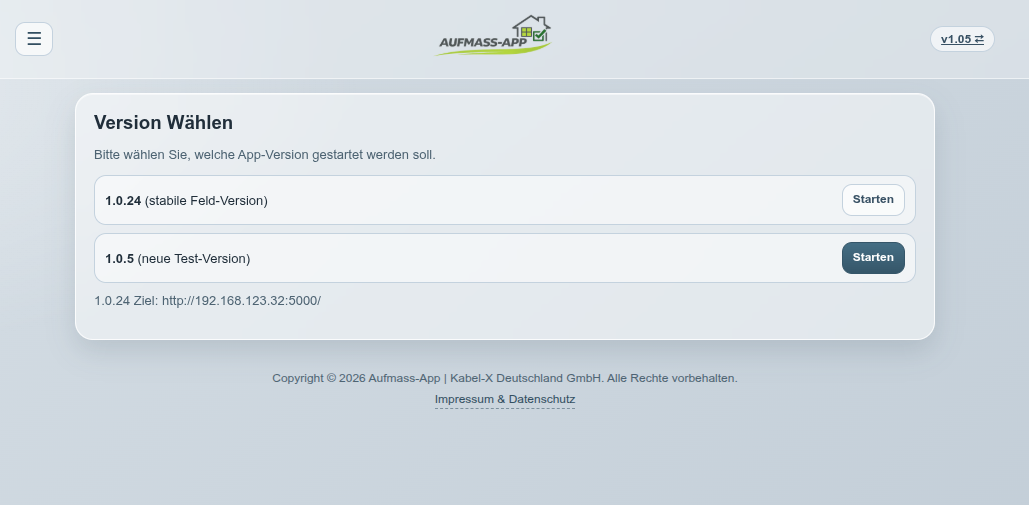Viewport: 1029px width, 505px height.
Task: Click the Version Wählen heading
Action: coord(163,123)
